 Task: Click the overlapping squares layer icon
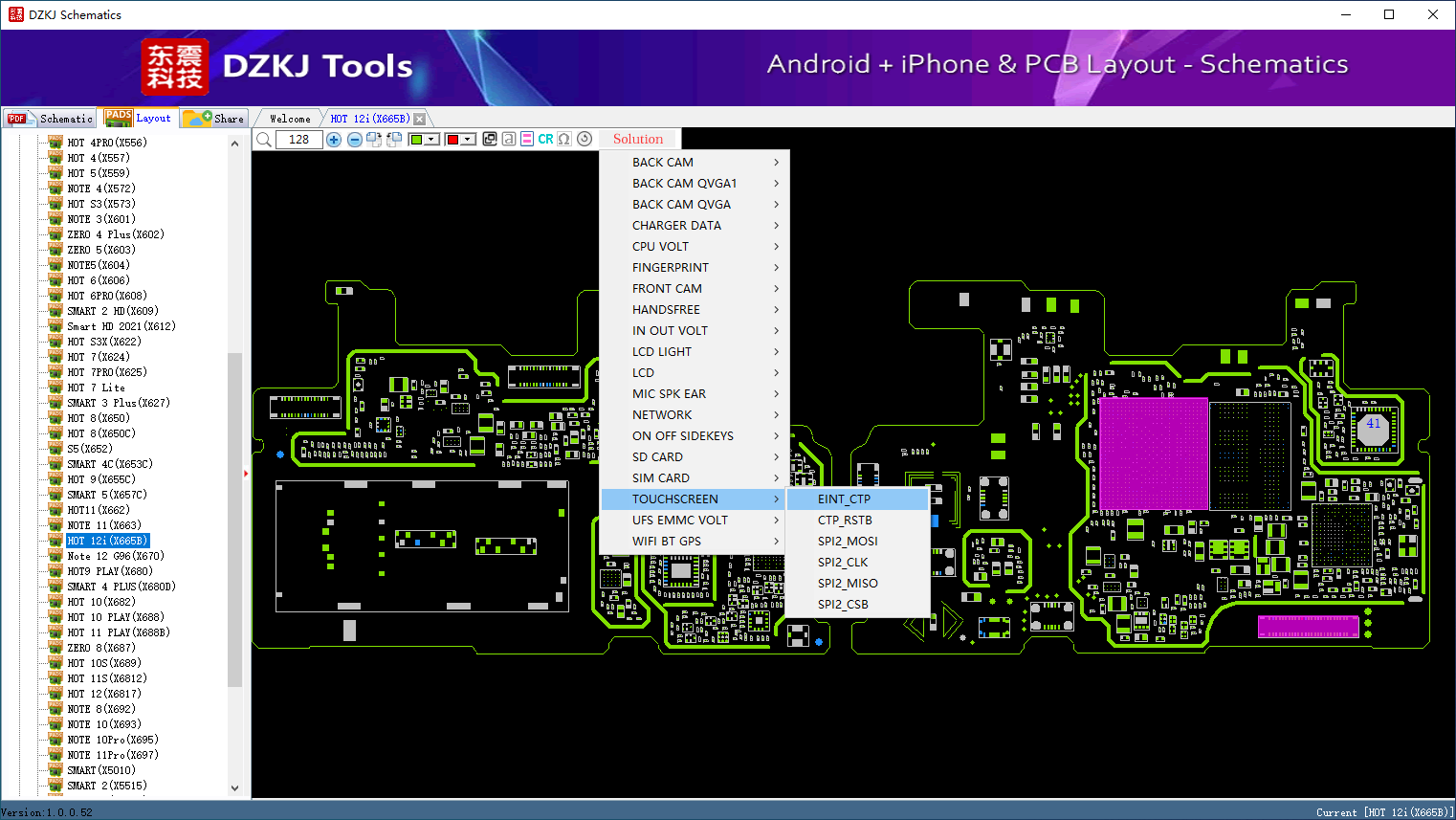(x=490, y=140)
